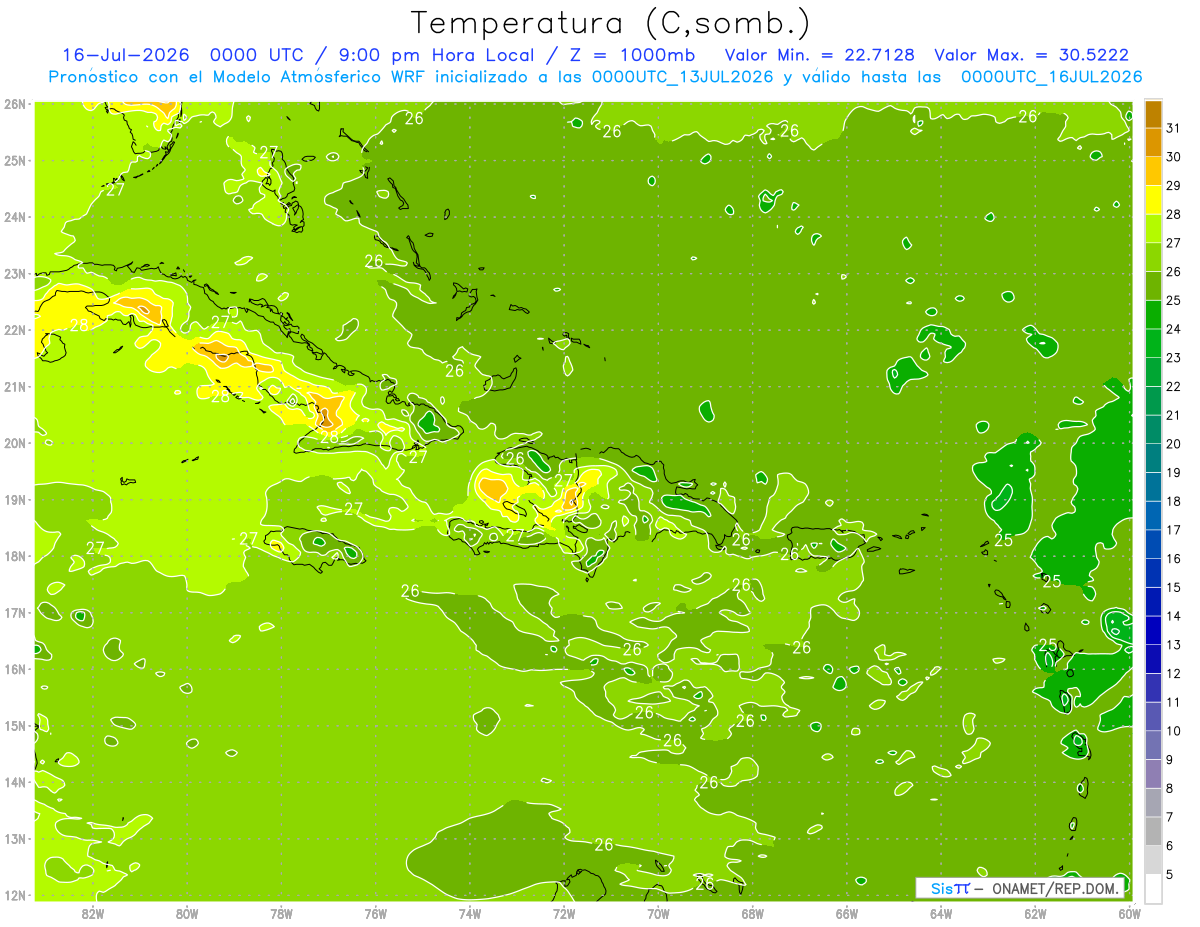
Task: Click the legend scale value 20
Action: pos(1173,443)
